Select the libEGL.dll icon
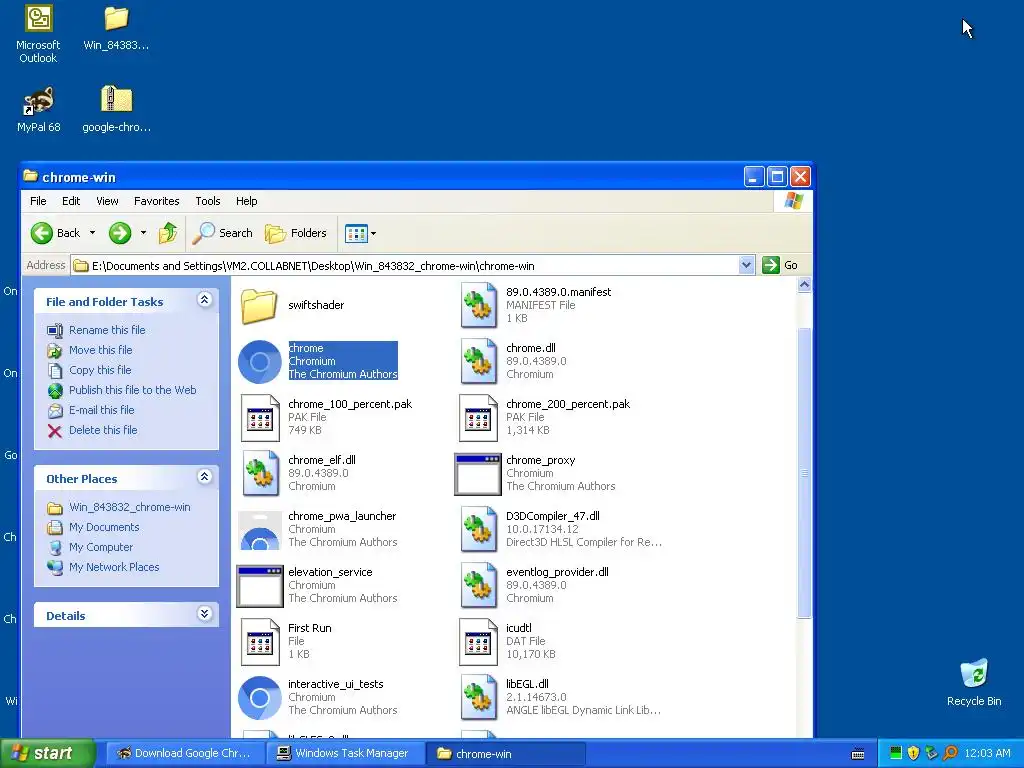1024x768 pixels. [x=478, y=697]
